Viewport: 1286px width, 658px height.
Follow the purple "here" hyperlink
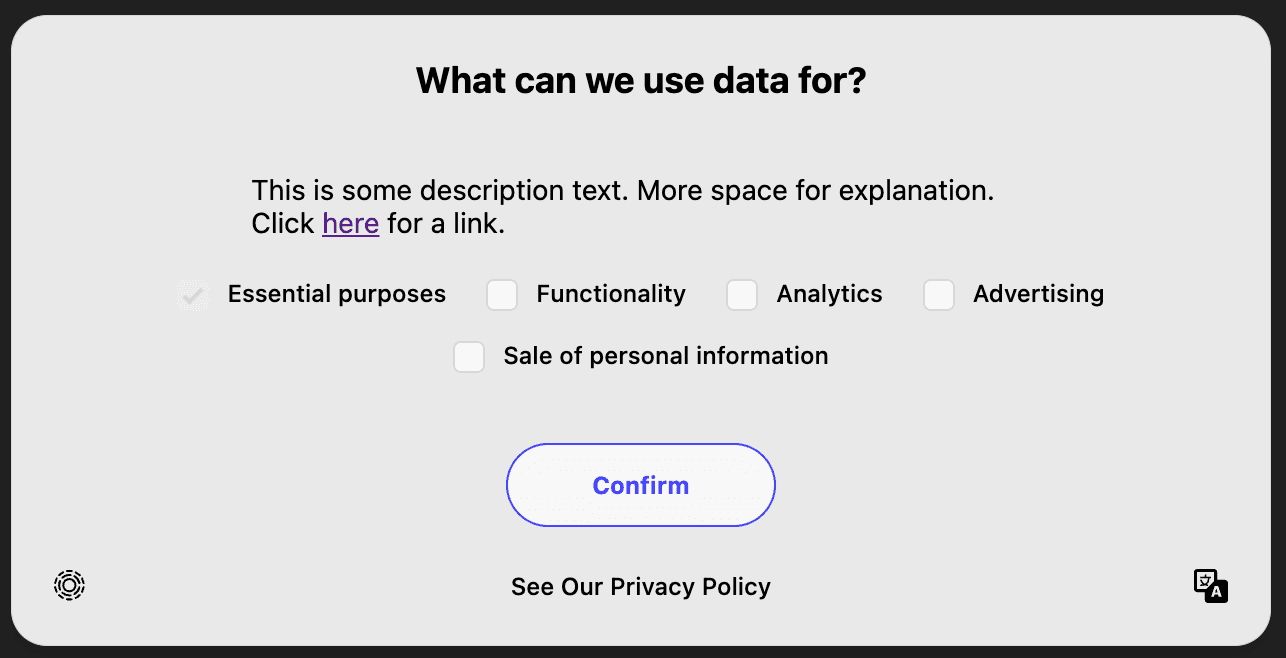[350, 224]
